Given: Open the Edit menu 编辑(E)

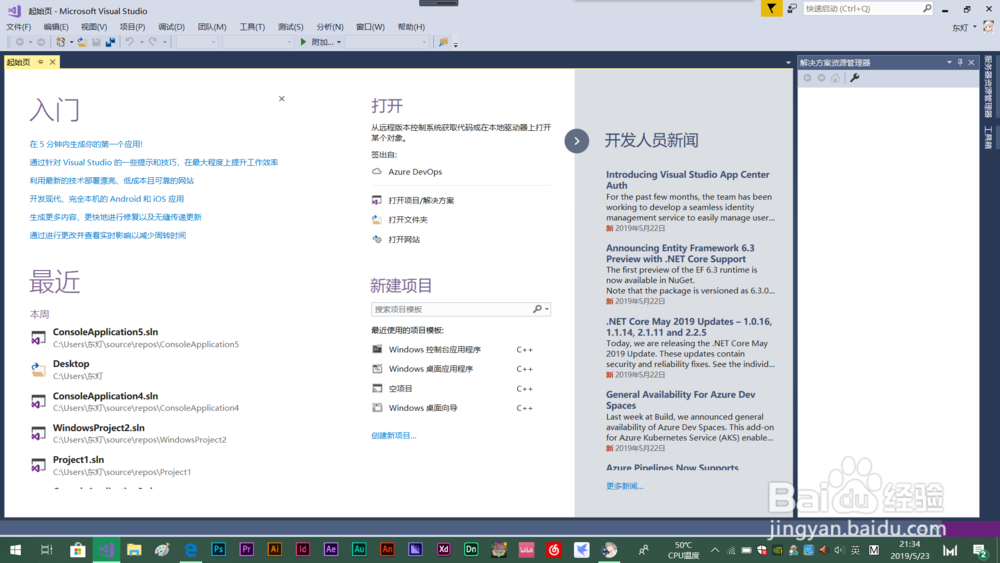Looking at the screenshot, I should click(55, 27).
